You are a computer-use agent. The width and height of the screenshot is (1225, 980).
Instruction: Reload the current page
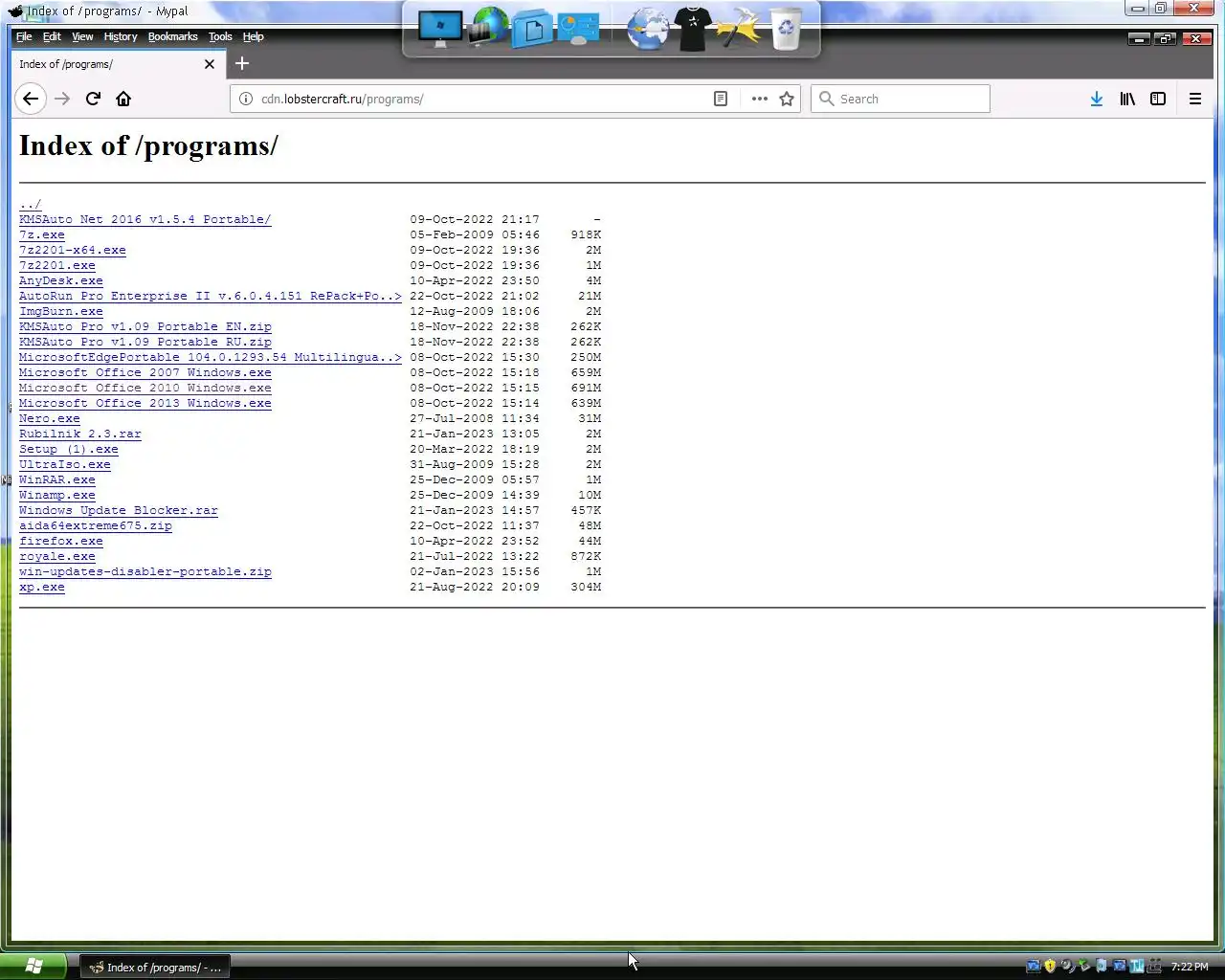93,99
